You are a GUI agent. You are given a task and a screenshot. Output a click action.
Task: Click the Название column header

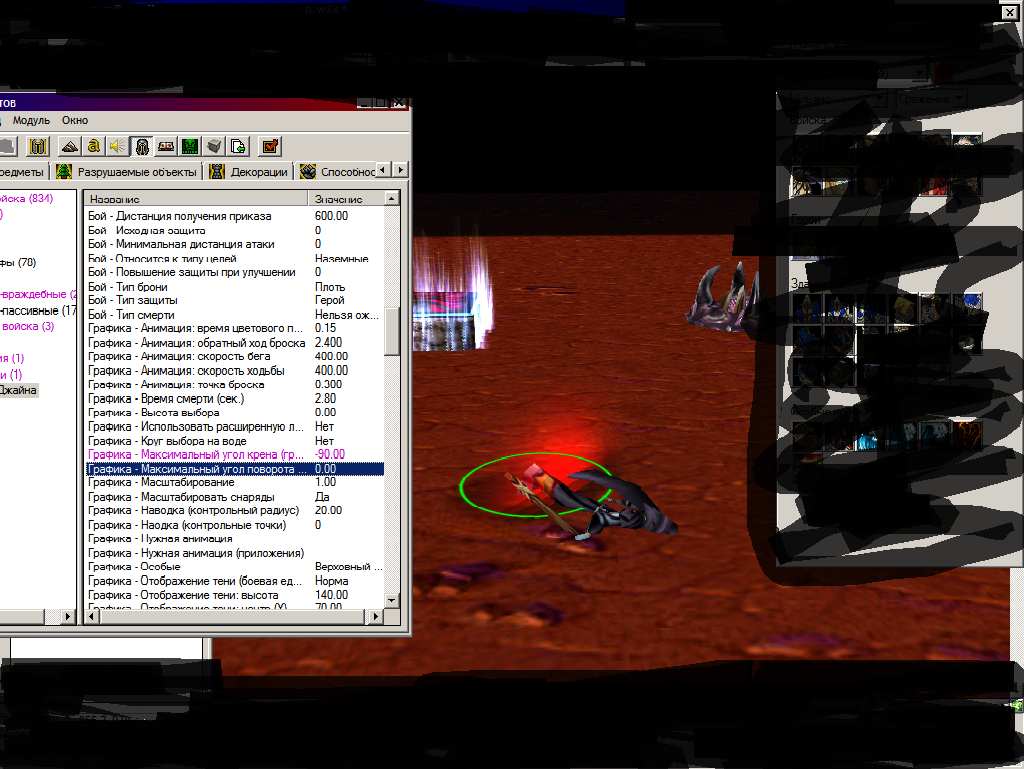196,198
